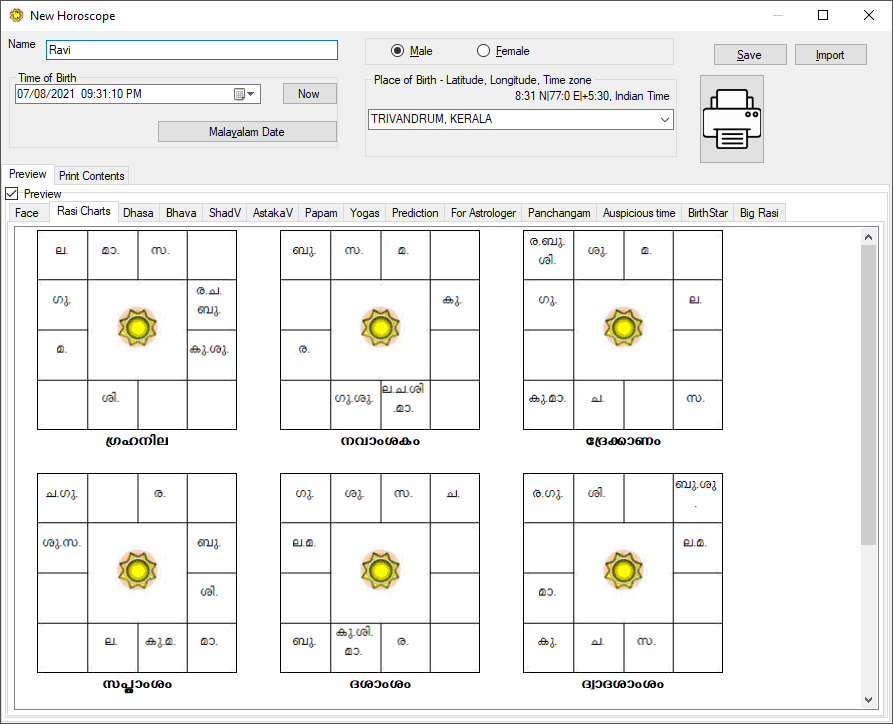Click the ര.ഗു. cell in ദ്വാദശാംശം chart
Screen dimensions: 893x724
coord(548,498)
